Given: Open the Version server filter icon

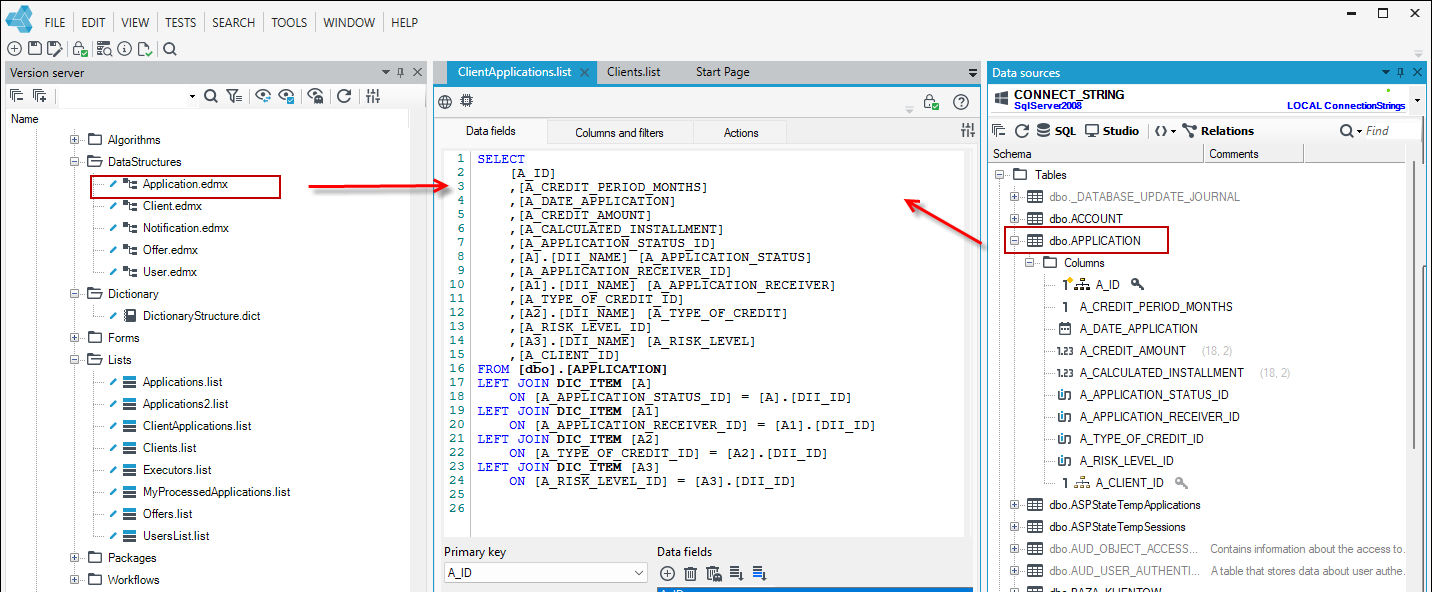Looking at the screenshot, I should point(234,96).
